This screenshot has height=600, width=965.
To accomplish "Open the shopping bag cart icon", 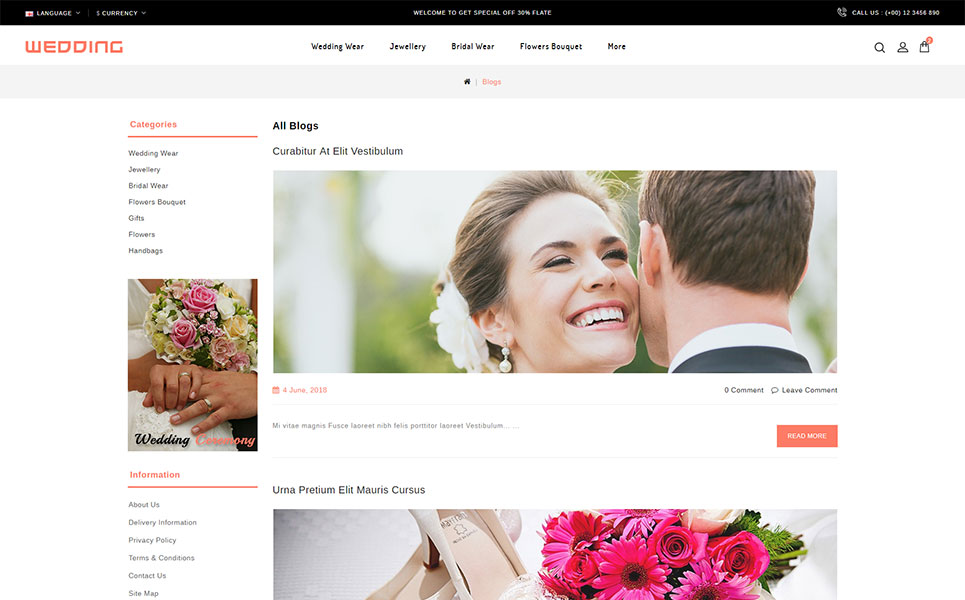I will pyautogui.click(x=924, y=46).
